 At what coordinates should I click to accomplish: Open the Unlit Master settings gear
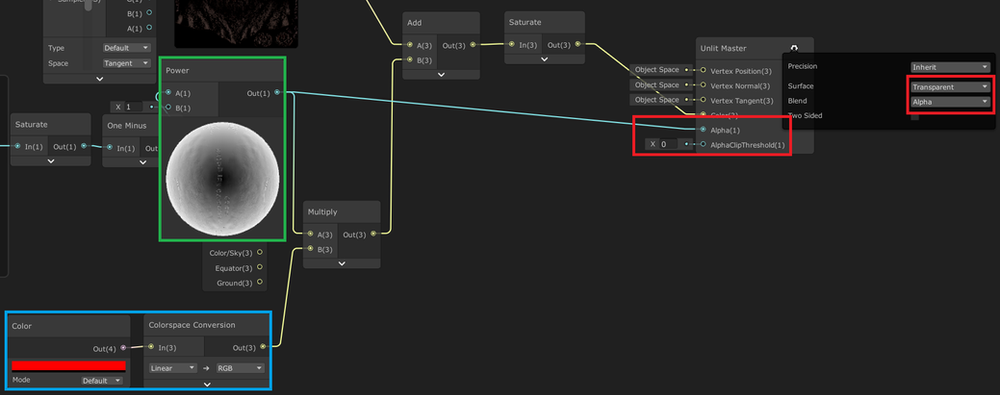tap(794, 48)
